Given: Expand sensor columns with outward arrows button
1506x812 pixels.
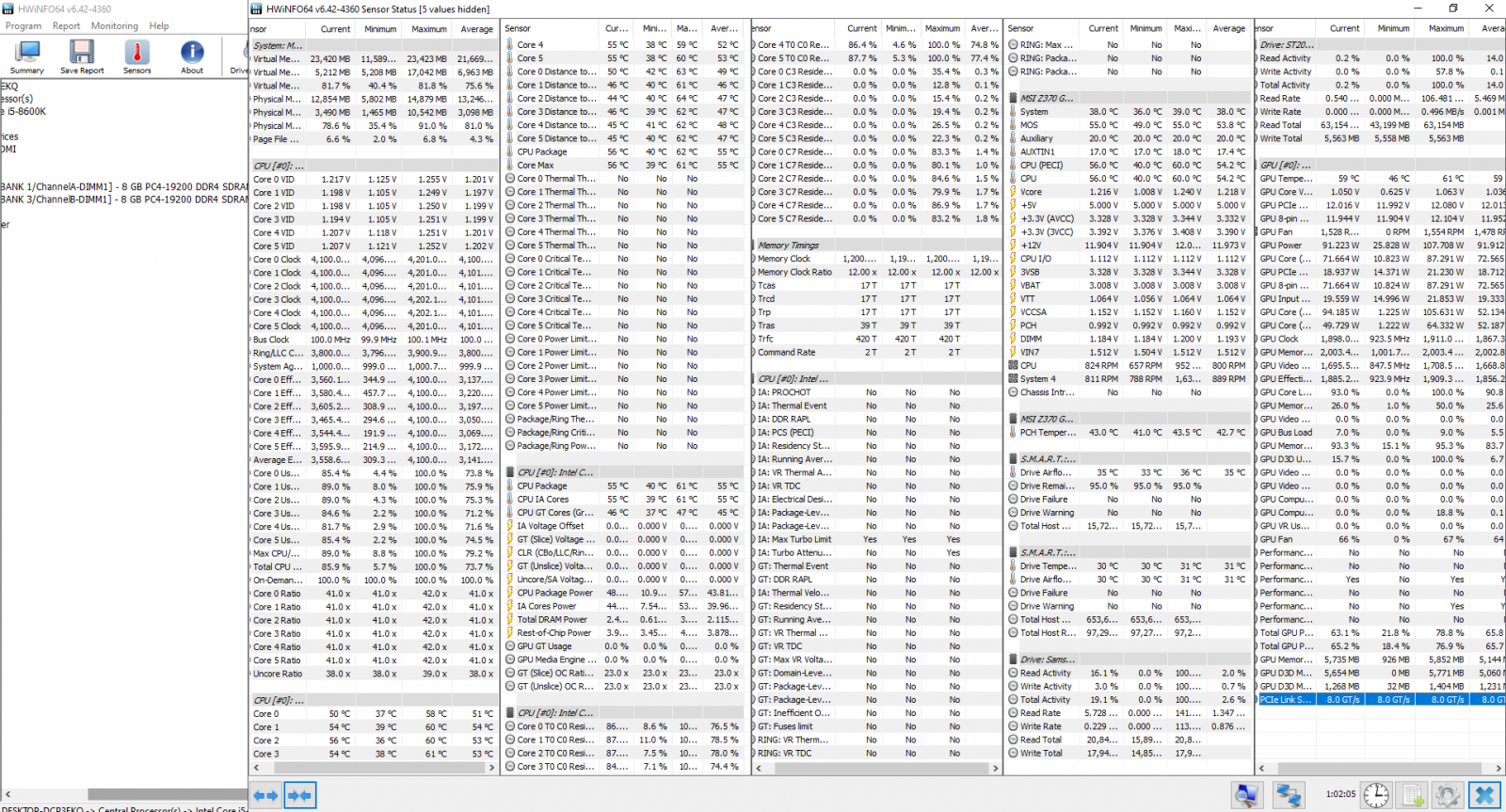Looking at the screenshot, I should point(265,796).
